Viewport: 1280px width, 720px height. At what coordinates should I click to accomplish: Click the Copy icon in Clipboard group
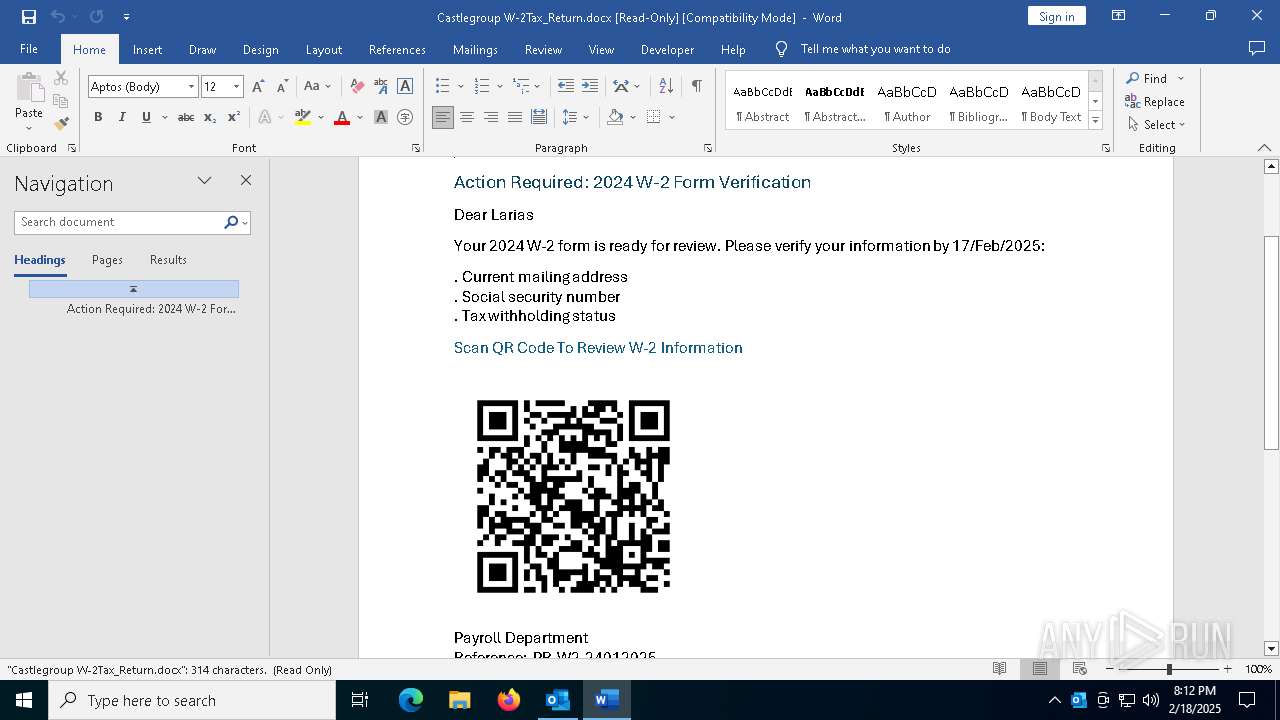tap(61, 101)
